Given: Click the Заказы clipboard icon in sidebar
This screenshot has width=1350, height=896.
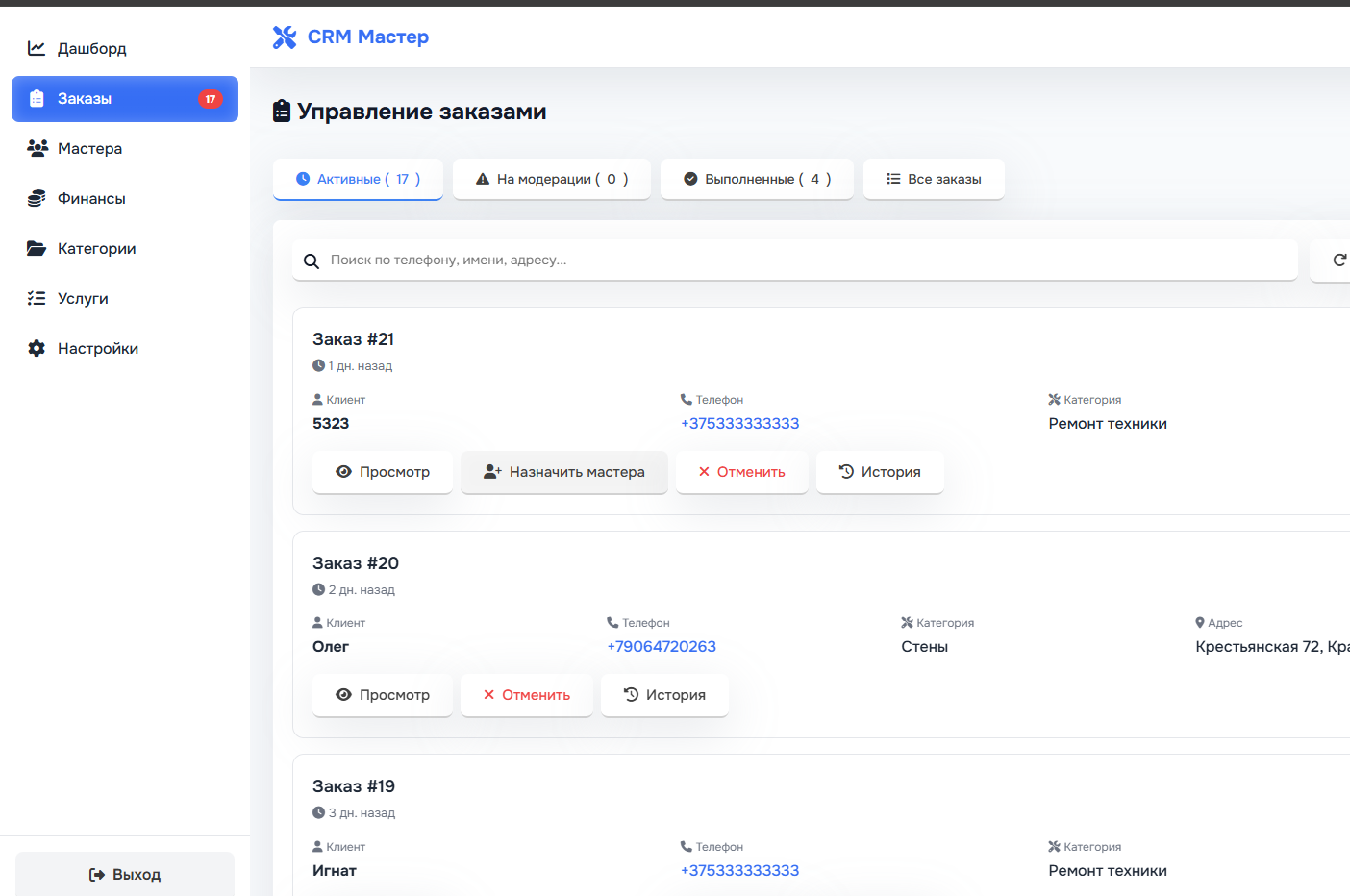Looking at the screenshot, I should [x=37, y=98].
